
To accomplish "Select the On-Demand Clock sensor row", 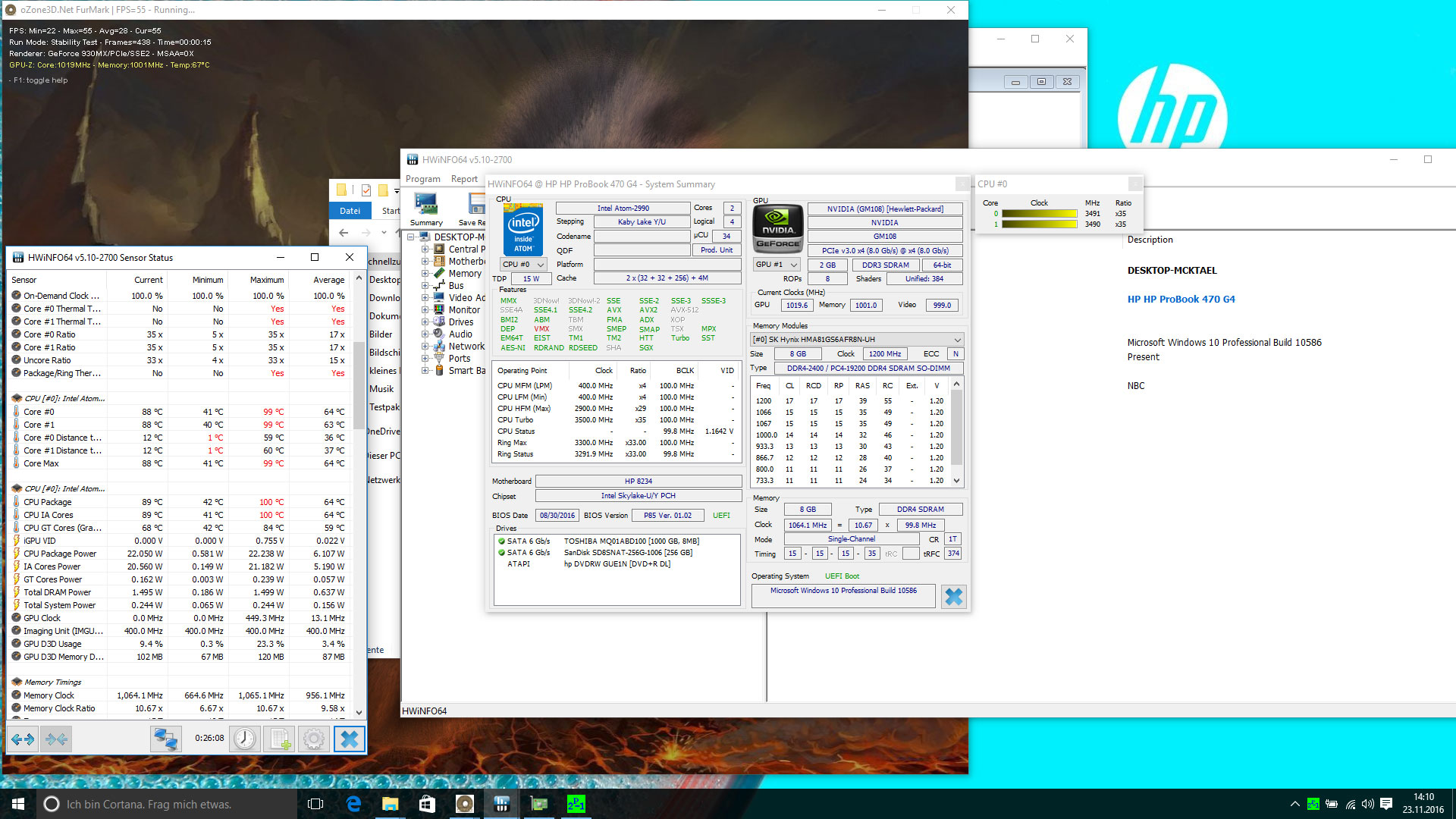I will 179,296.
